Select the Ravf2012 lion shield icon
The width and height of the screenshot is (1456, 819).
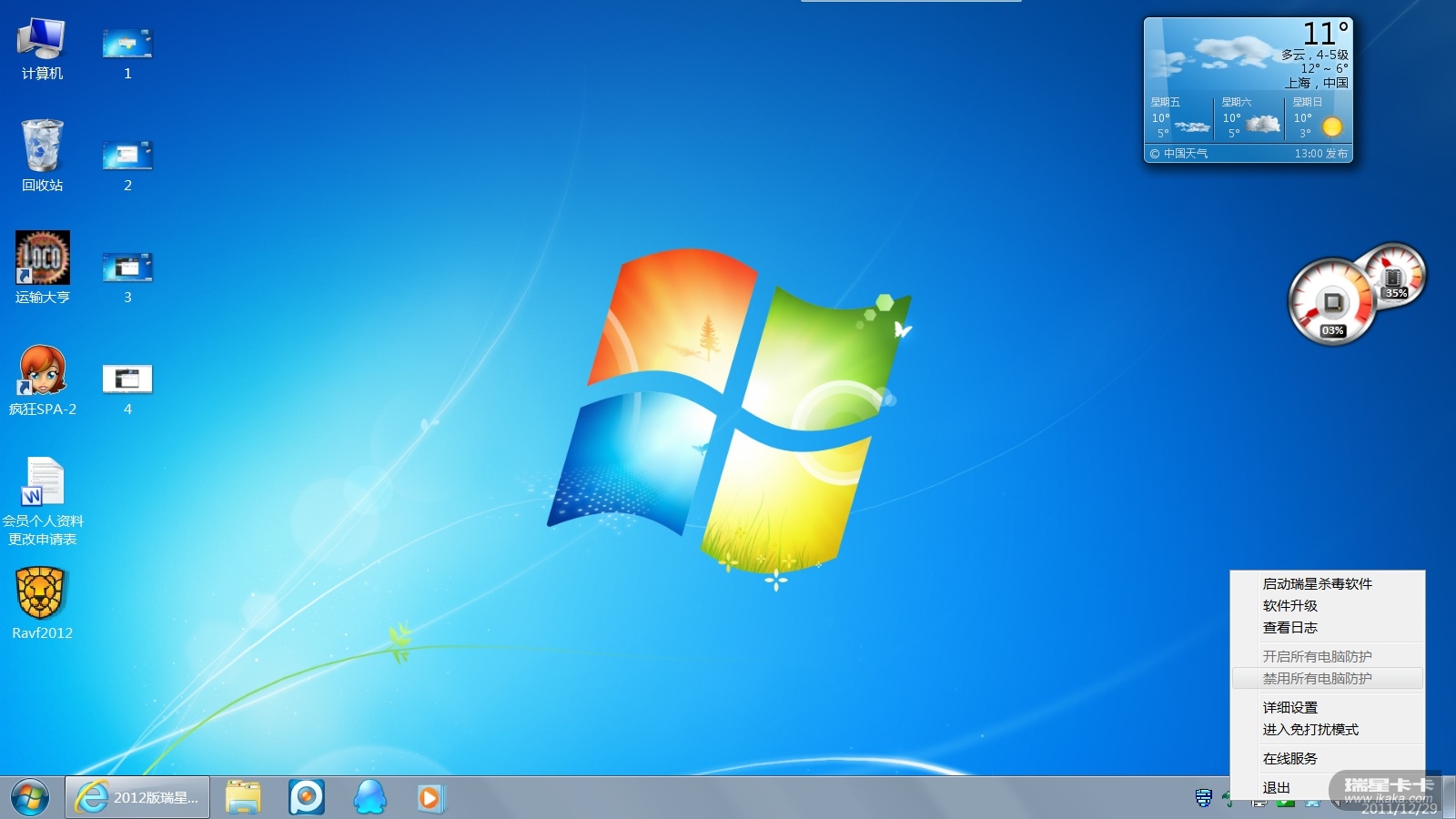pos(42,603)
